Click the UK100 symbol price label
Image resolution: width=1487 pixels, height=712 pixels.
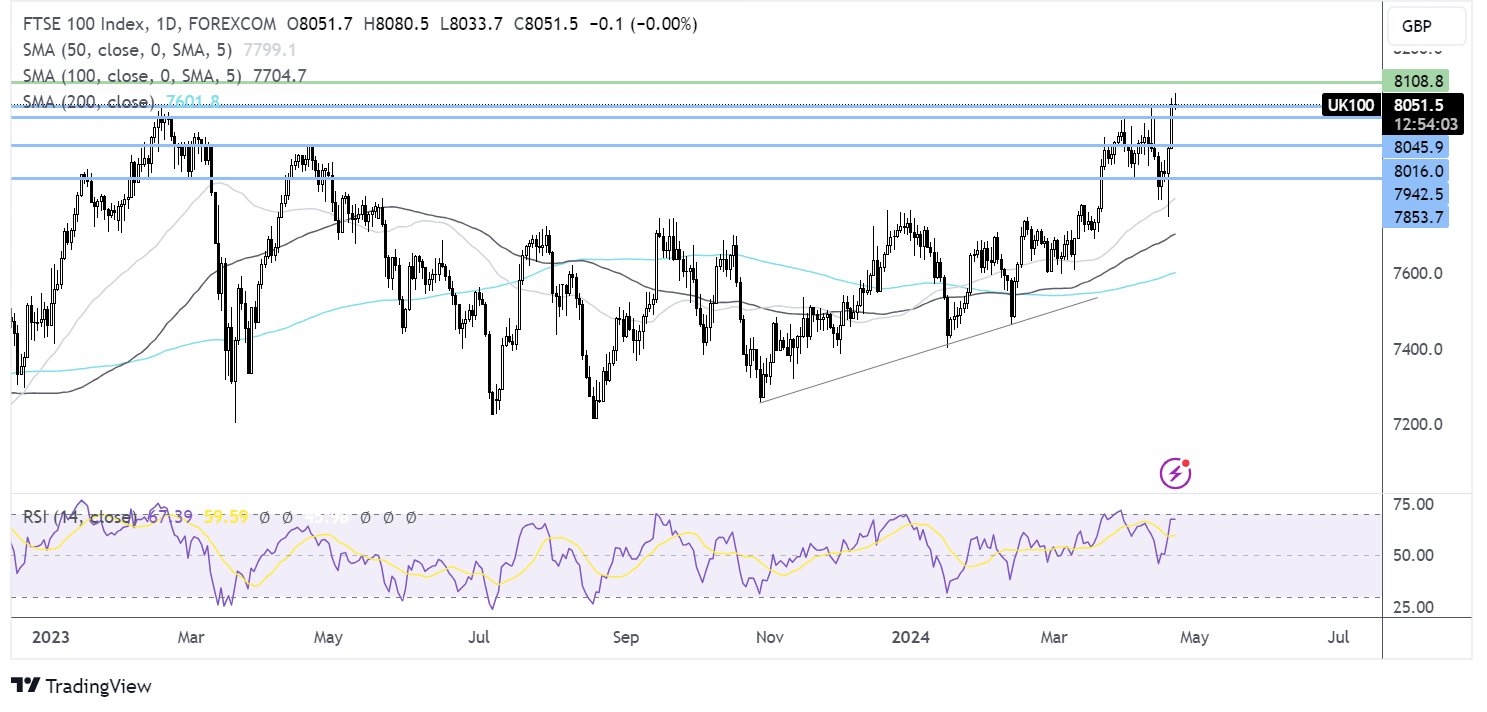click(x=1350, y=105)
